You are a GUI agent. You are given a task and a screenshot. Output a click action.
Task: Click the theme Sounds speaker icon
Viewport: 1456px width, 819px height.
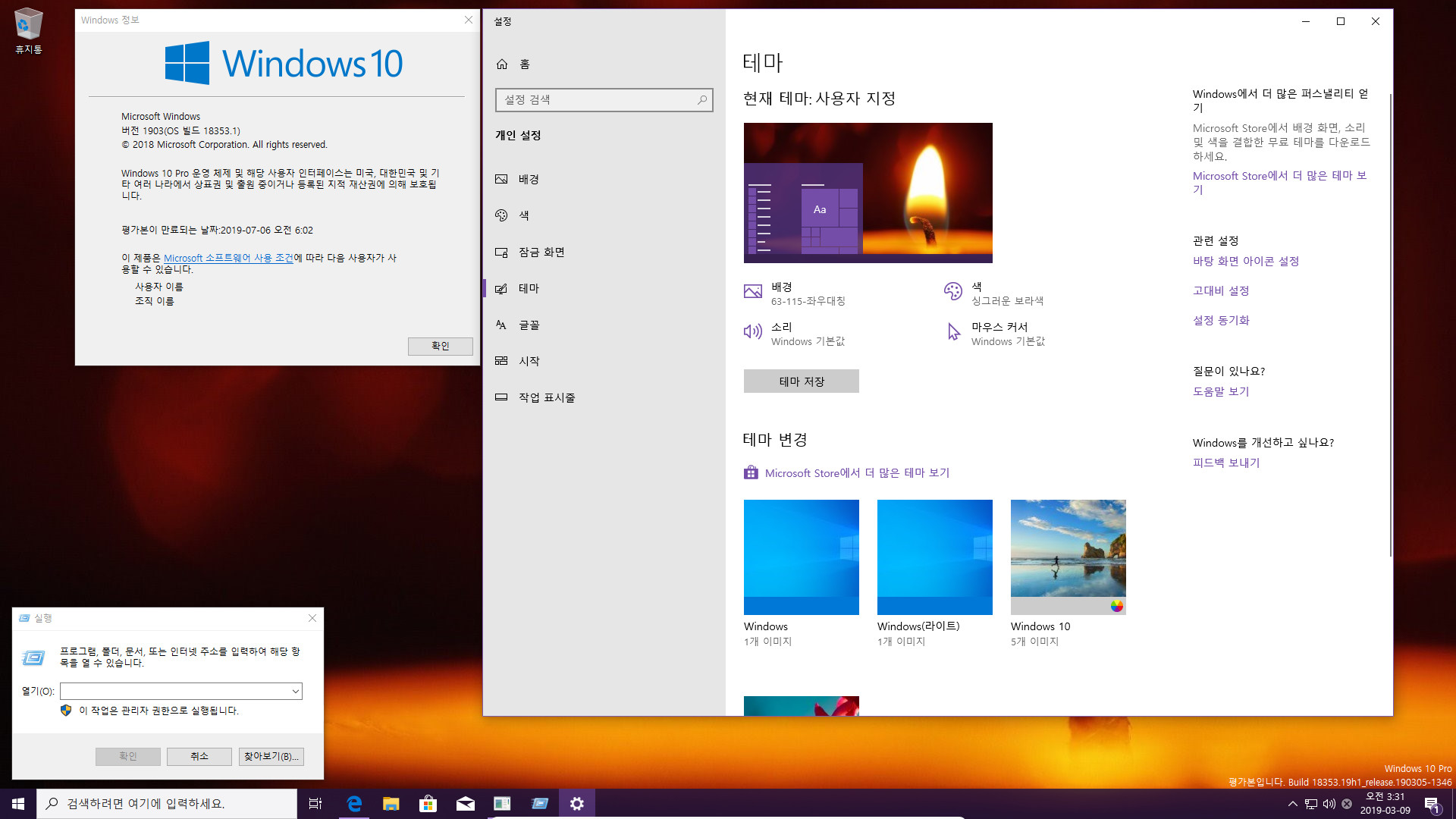(x=753, y=332)
